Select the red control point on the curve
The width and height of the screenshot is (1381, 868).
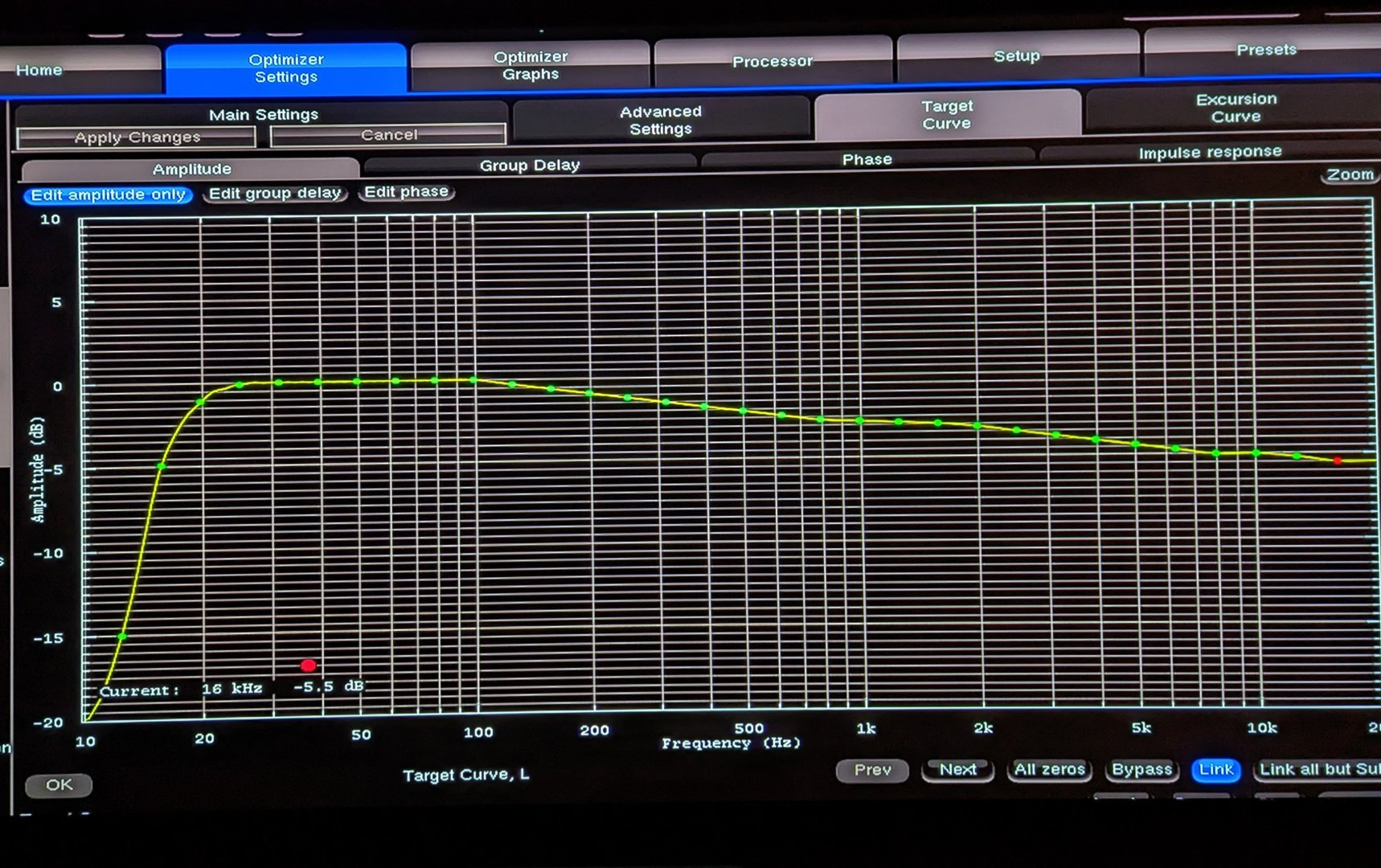(x=1337, y=461)
